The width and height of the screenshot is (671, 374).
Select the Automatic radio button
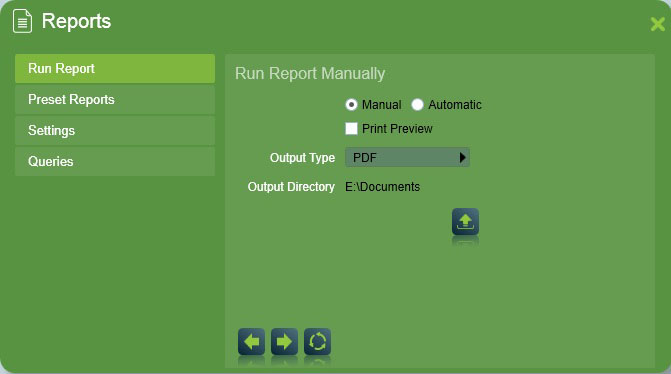pyautogui.click(x=417, y=104)
